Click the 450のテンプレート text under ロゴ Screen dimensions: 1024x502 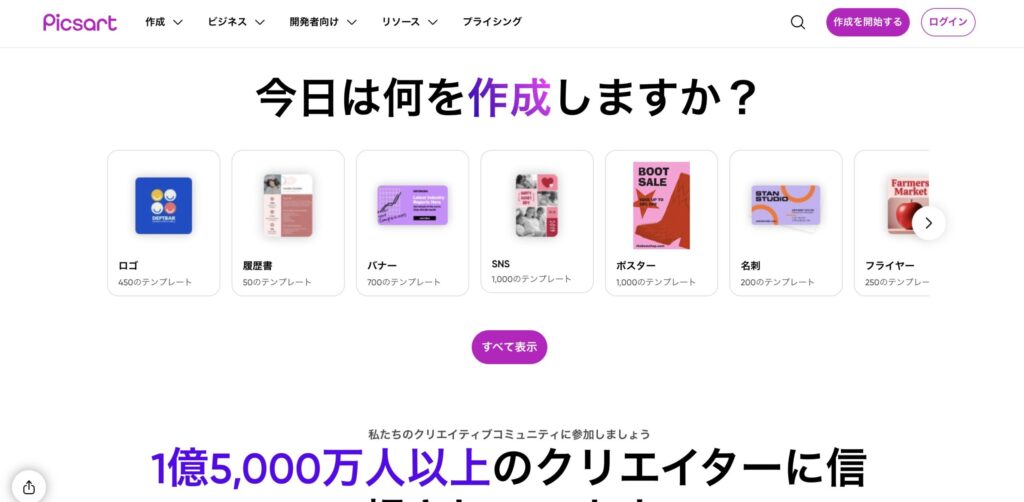pyautogui.click(x=155, y=283)
